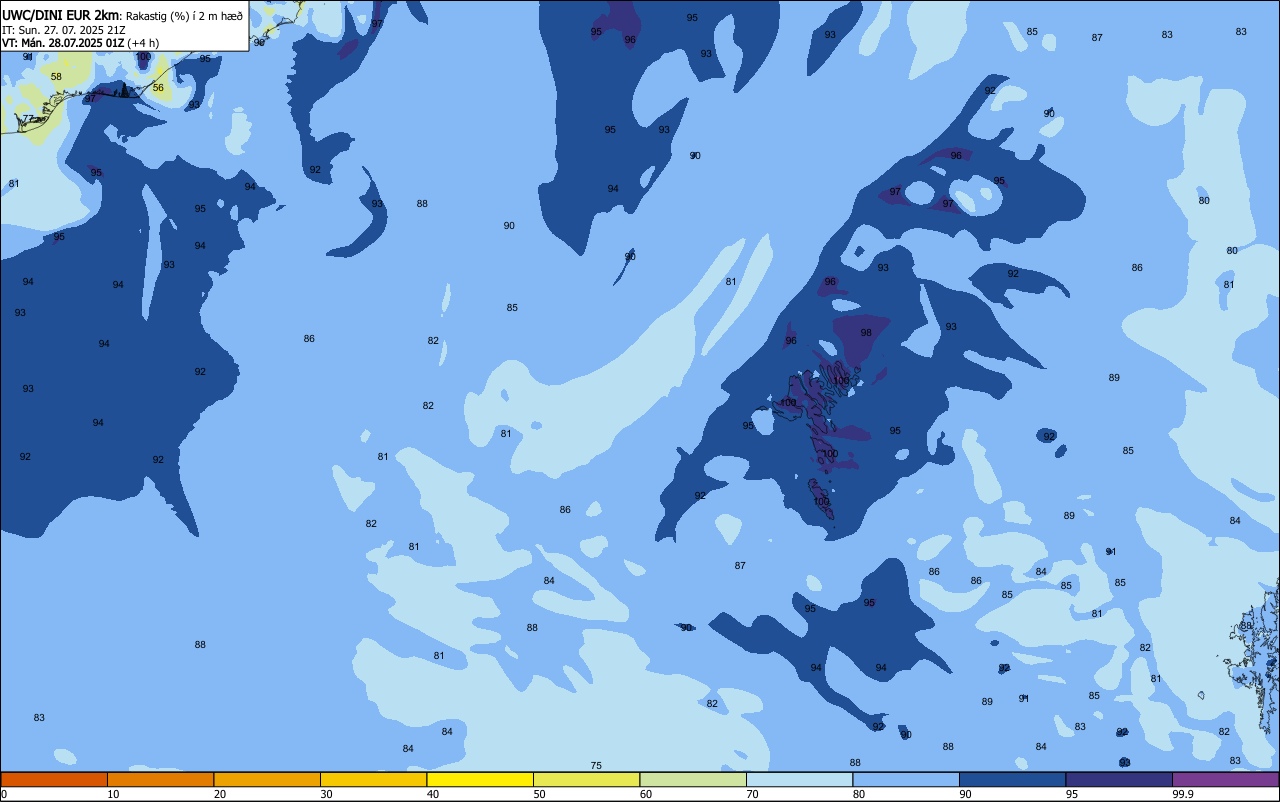Click the '0' tick label on the color scale
The width and height of the screenshot is (1280, 802).
(x=4, y=794)
